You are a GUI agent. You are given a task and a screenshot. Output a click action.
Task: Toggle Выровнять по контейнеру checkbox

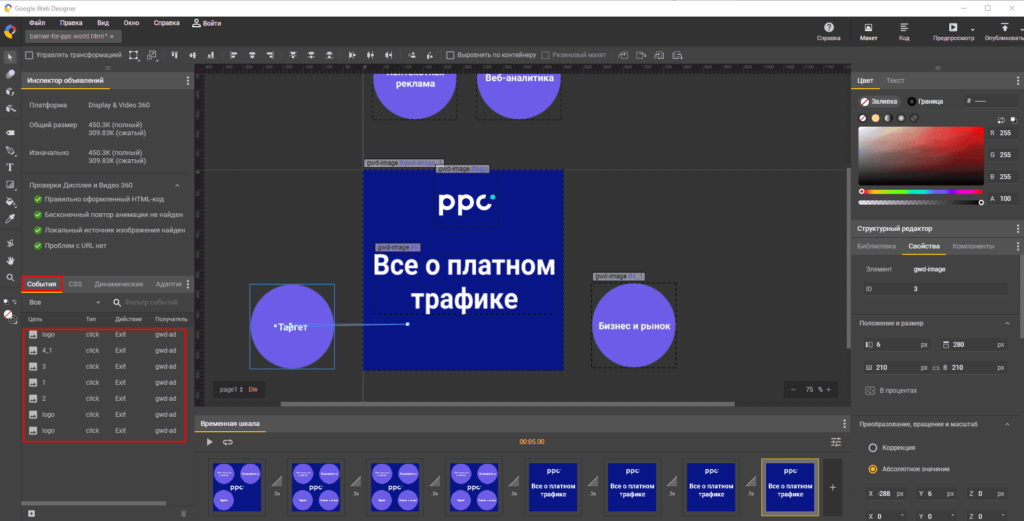coord(450,55)
